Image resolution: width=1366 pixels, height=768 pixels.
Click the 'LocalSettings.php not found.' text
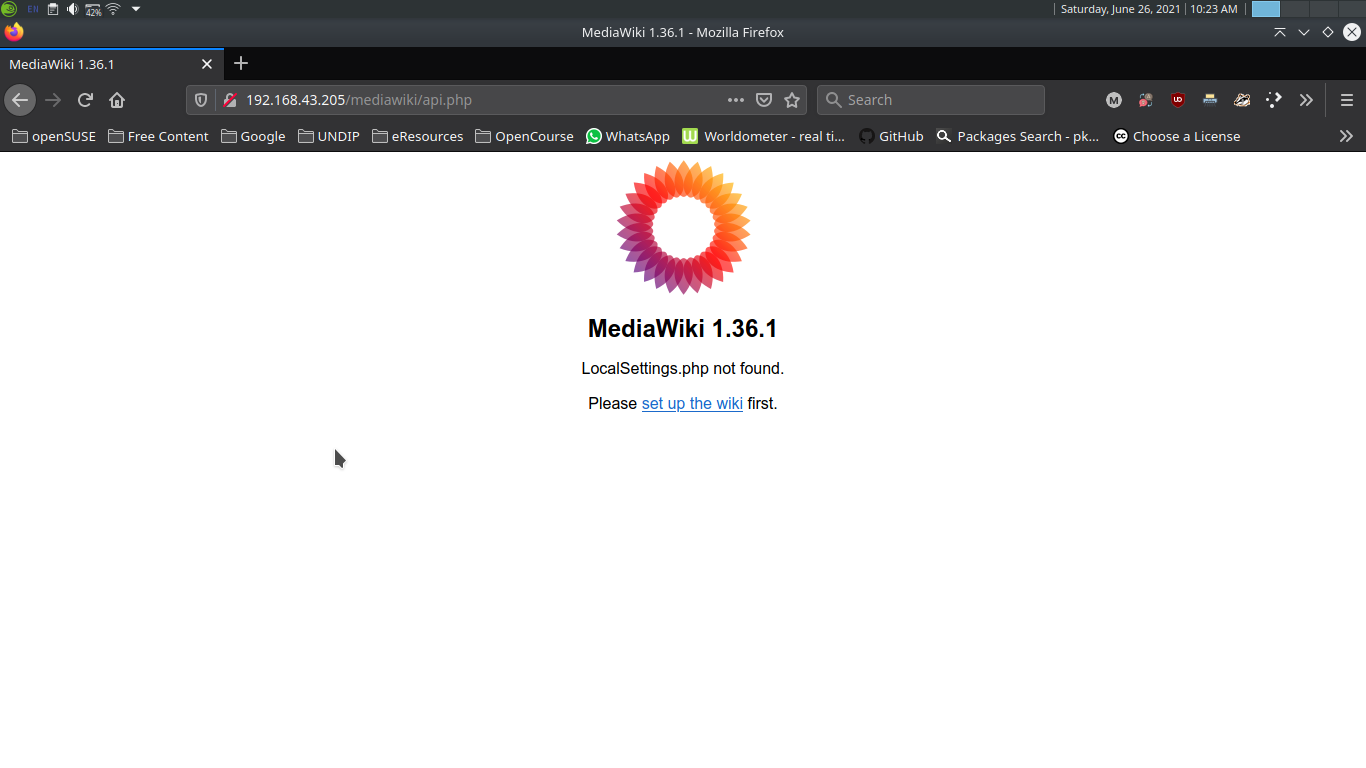(683, 369)
